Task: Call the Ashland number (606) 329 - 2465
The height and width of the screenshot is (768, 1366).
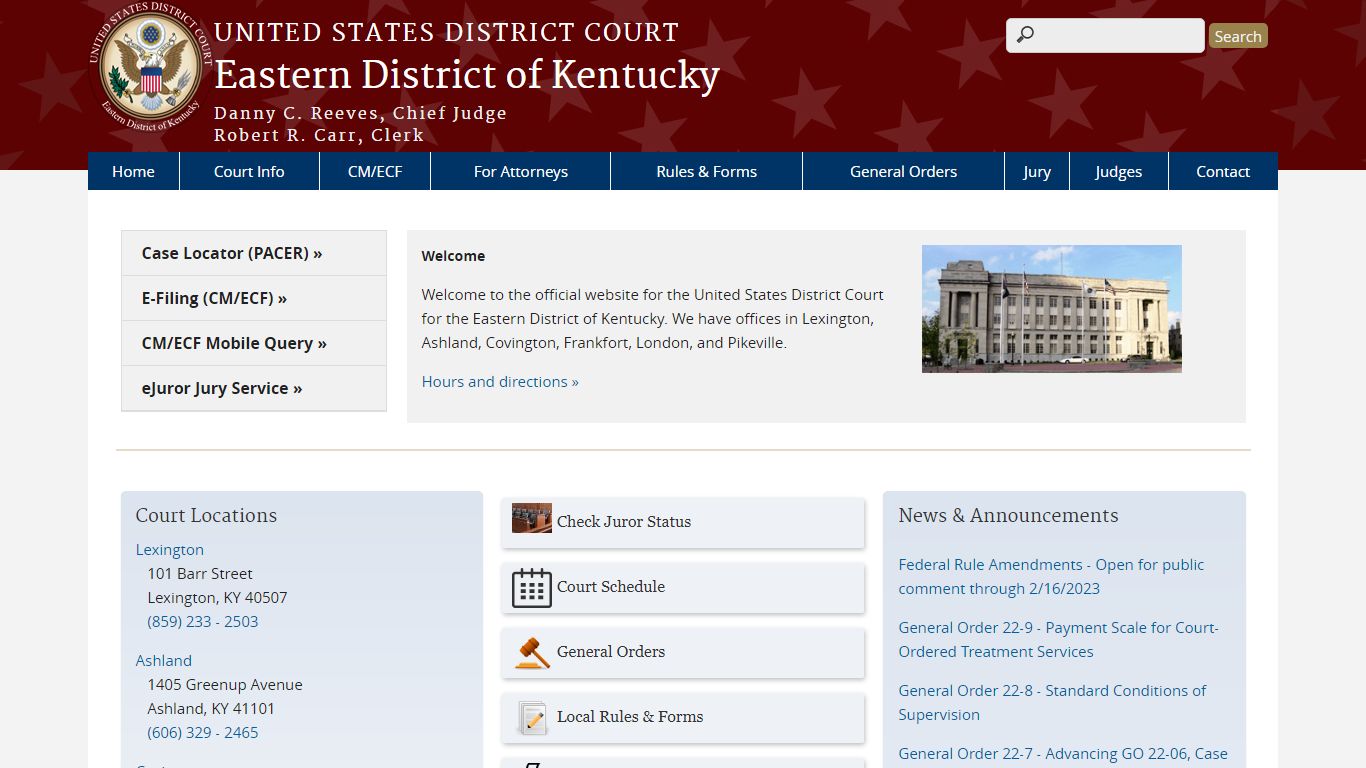Action: tap(203, 732)
